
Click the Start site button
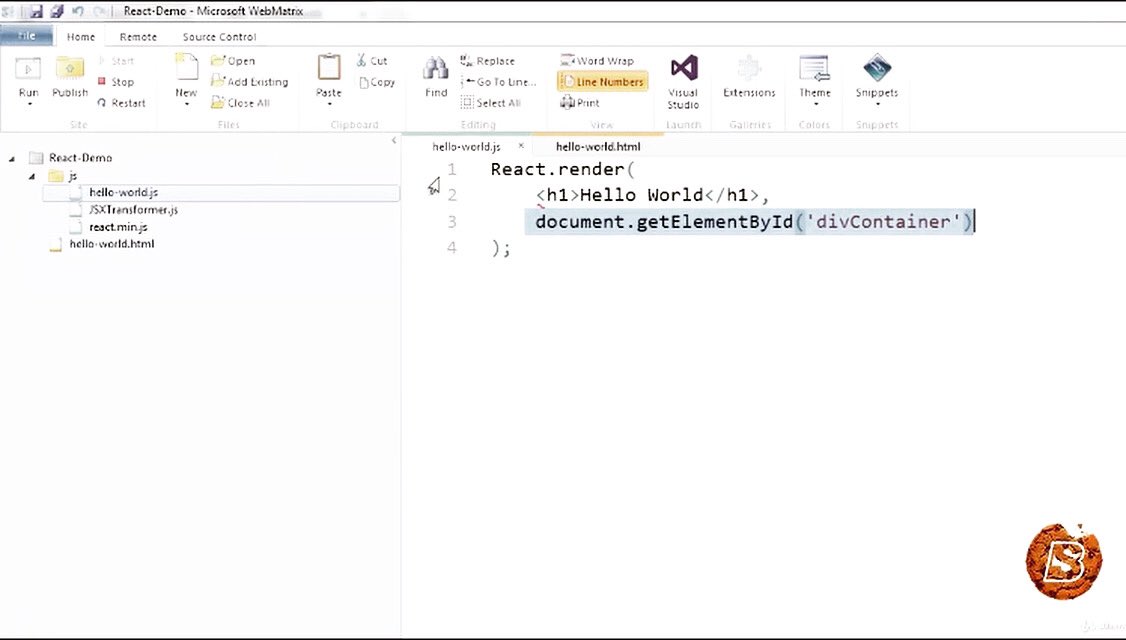click(x=116, y=61)
